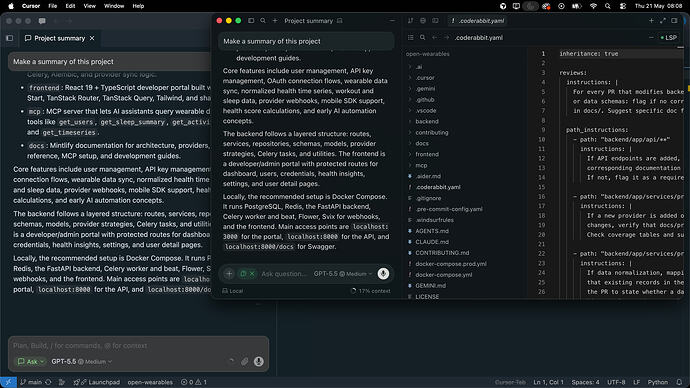The width and height of the screenshot is (690, 388).
Task: Click attachment paperclip in main chat input
Action: (x=245, y=362)
